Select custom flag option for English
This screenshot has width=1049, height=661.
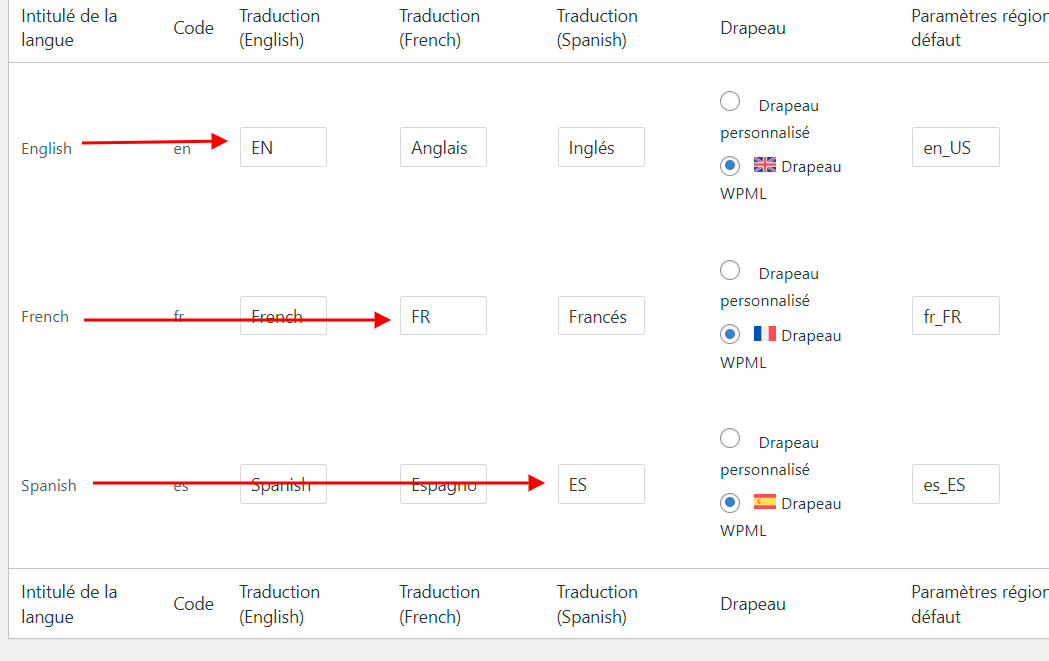(x=731, y=101)
